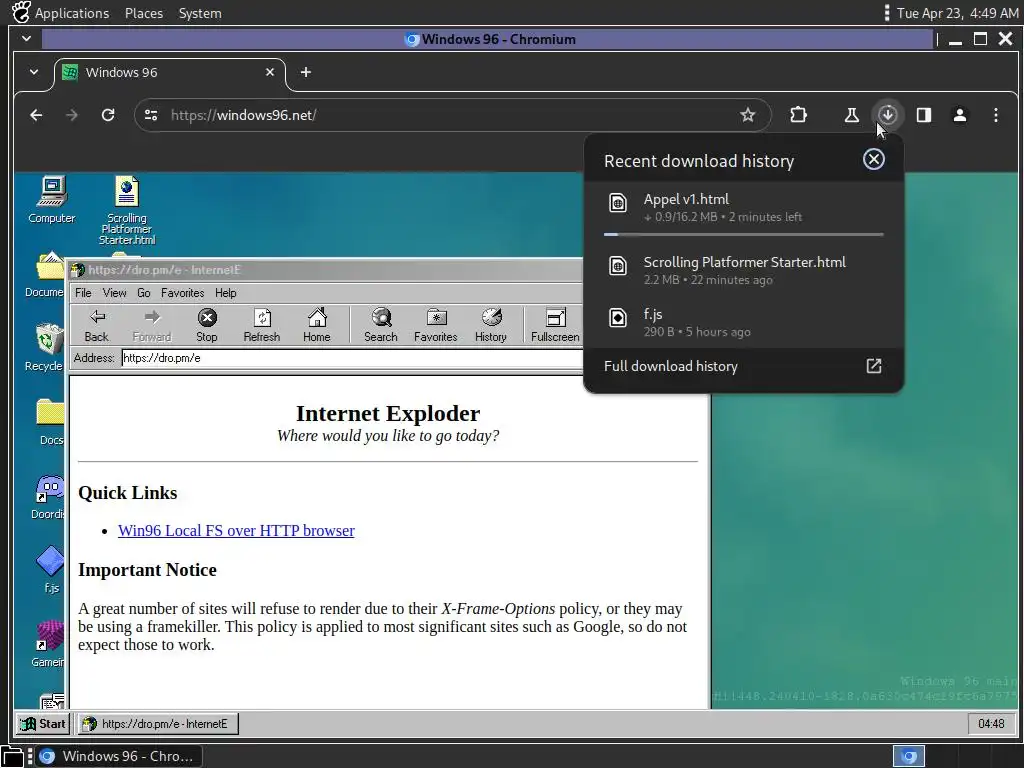Click Windows 96 - Chromium in bottom panel

118,756
